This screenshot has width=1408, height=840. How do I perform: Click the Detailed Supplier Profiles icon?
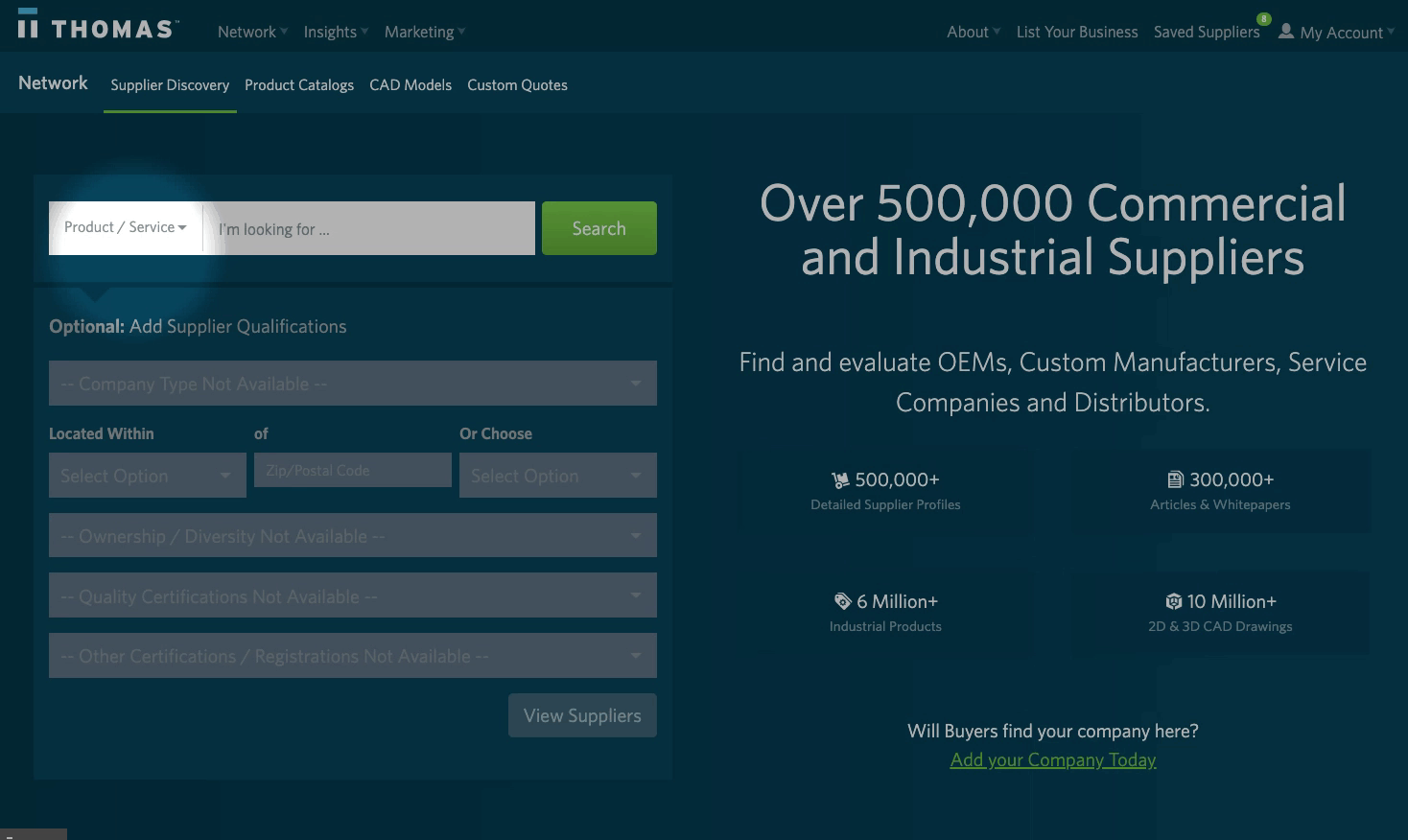[x=840, y=480]
